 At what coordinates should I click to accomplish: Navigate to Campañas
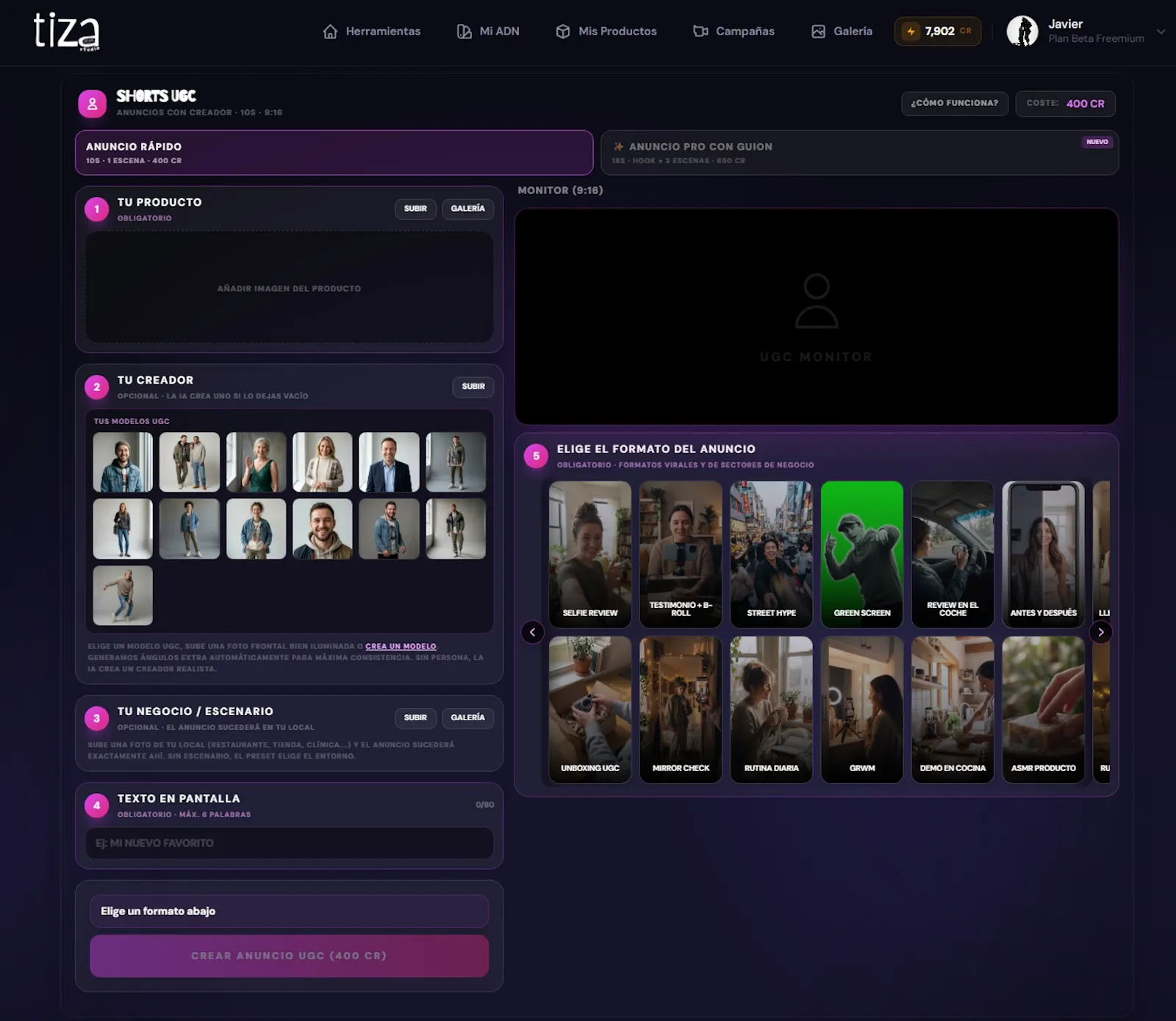734,32
